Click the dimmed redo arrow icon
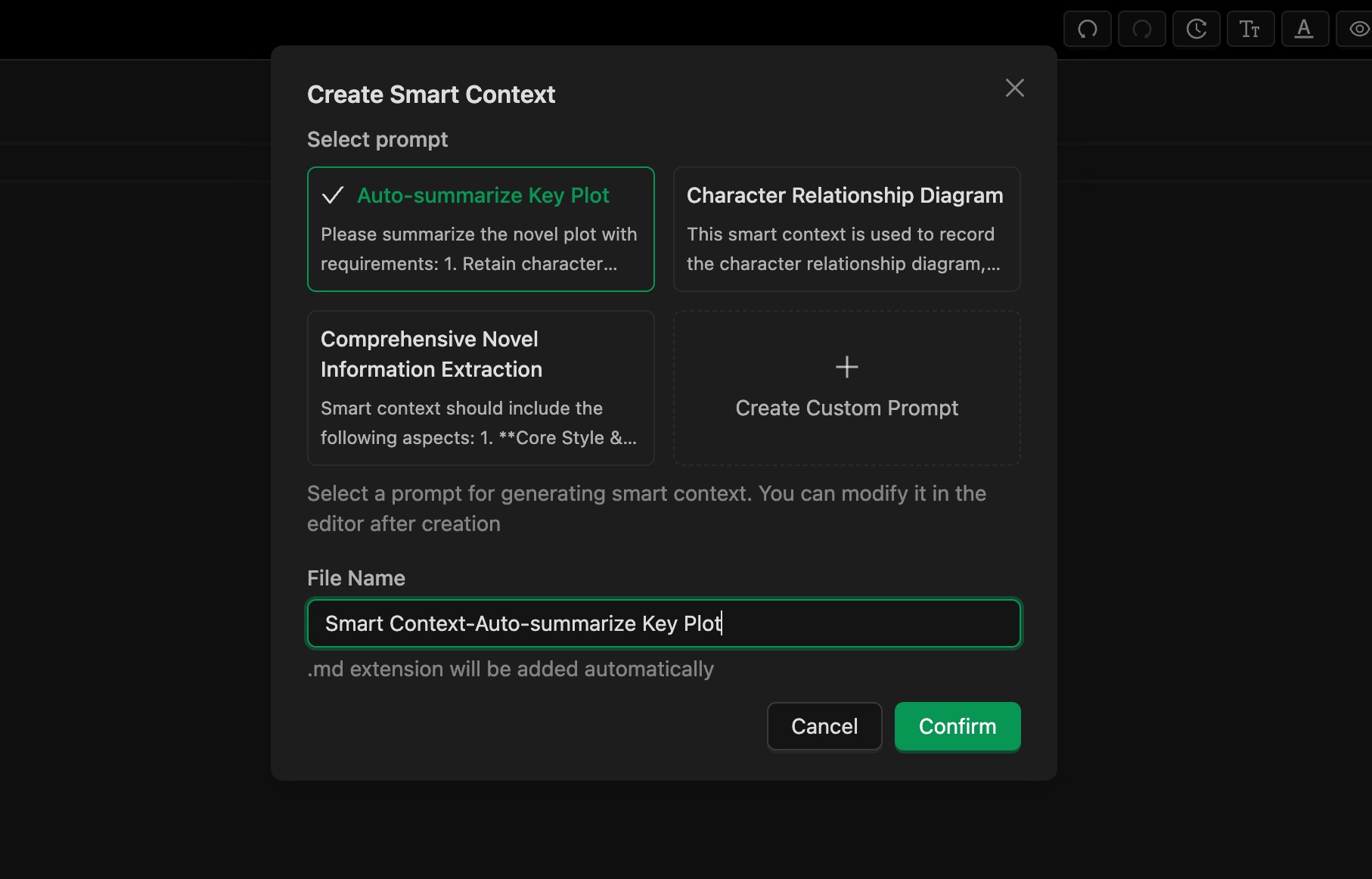Viewport: 1372px width, 879px height. (x=1141, y=30)
